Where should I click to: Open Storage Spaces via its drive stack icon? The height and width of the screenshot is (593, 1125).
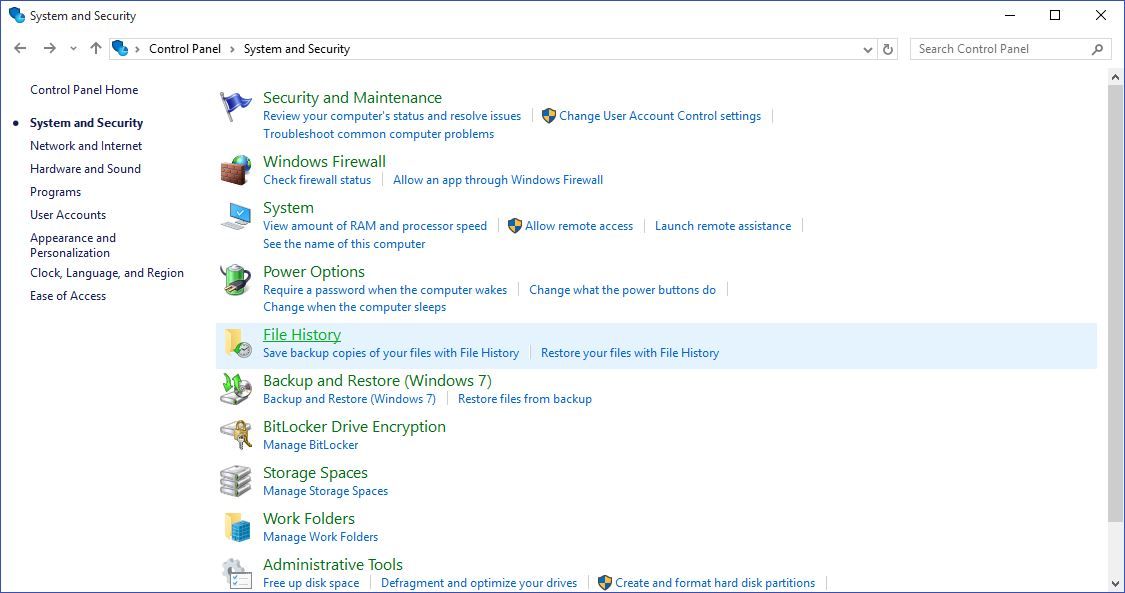point(235,481)
